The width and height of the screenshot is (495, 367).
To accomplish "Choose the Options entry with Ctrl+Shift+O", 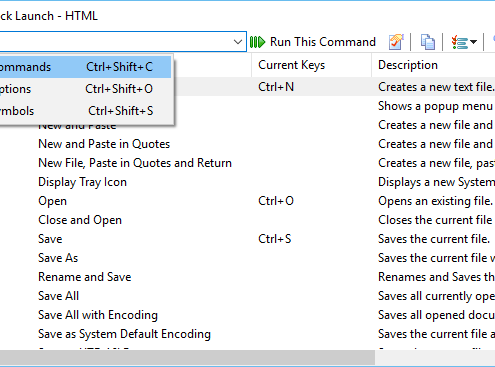I will 85,89.
